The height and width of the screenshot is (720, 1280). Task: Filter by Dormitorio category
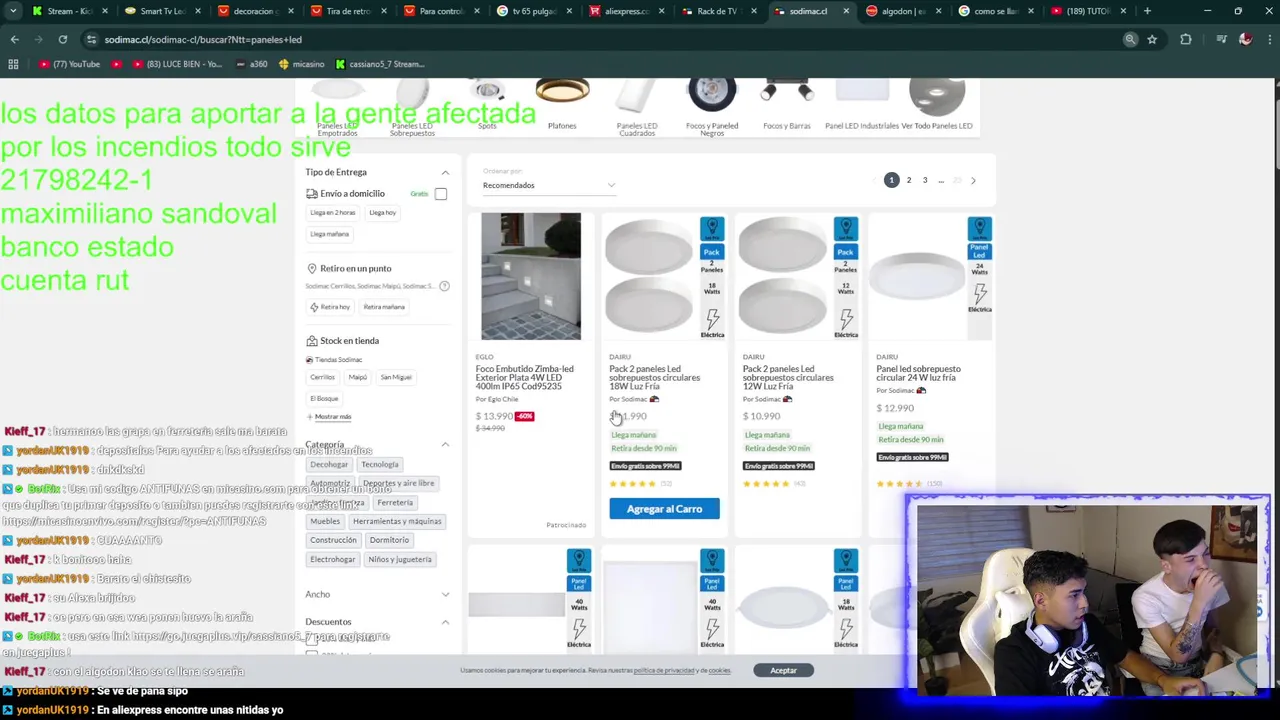coord(389,540)
